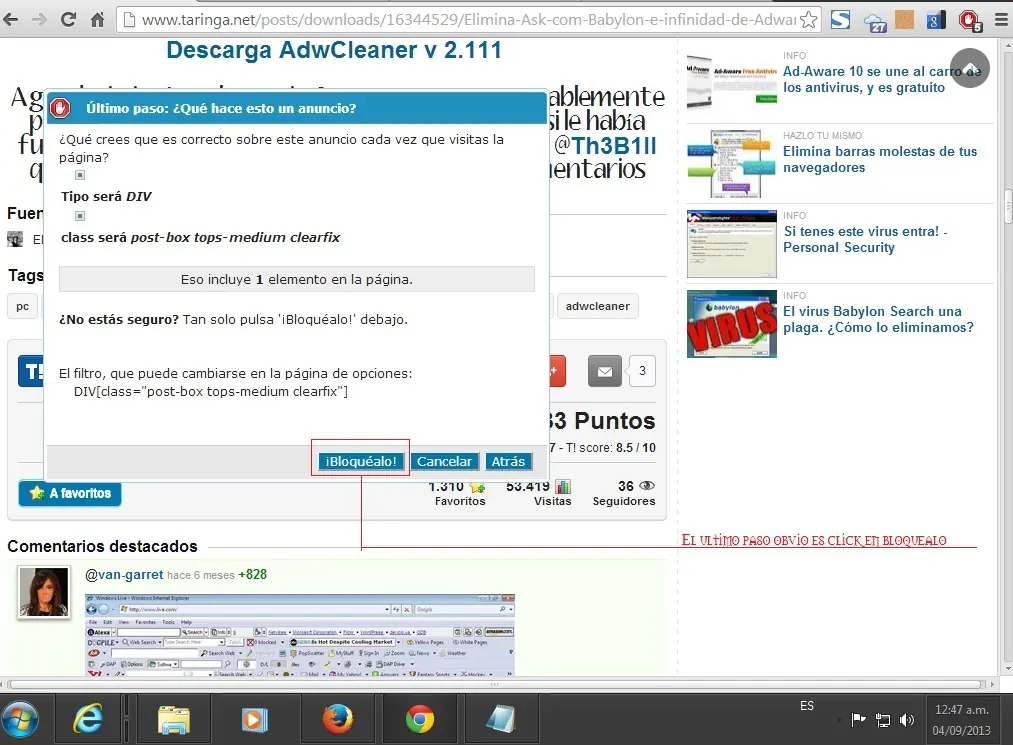
Task: Open 'Elimina barras molestas de tus navegadores'
Action: (880, 159)
